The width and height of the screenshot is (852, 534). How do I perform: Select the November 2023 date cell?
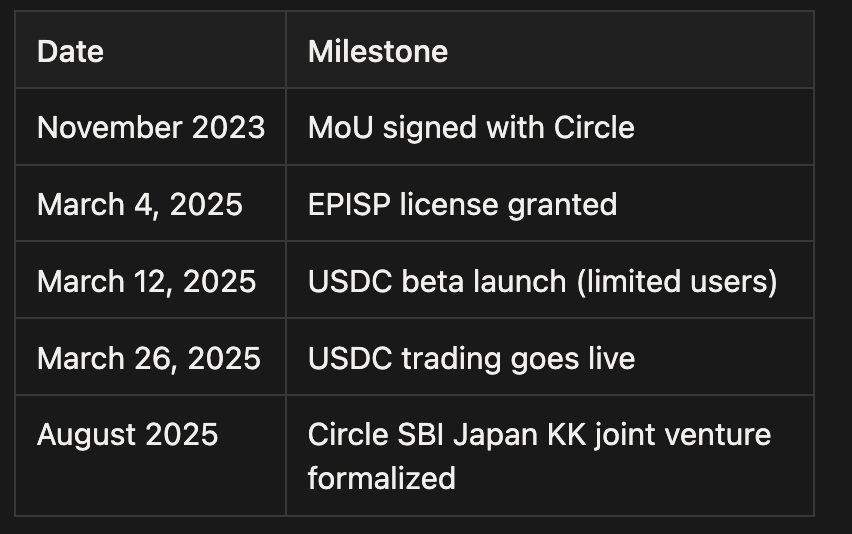[151, 128]
